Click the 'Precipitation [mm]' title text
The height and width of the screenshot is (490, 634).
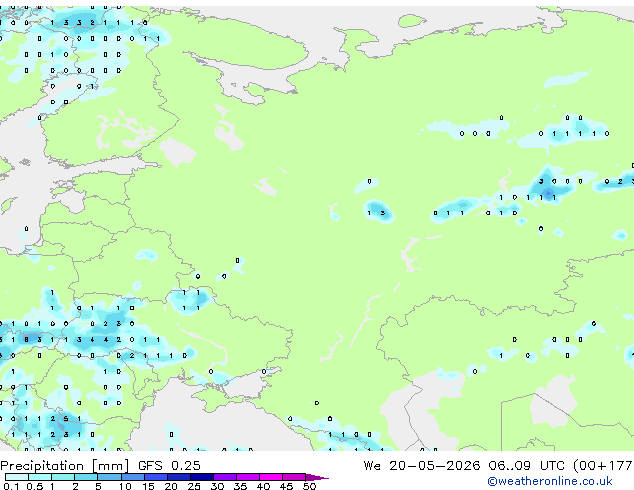[x=65, y=466]
